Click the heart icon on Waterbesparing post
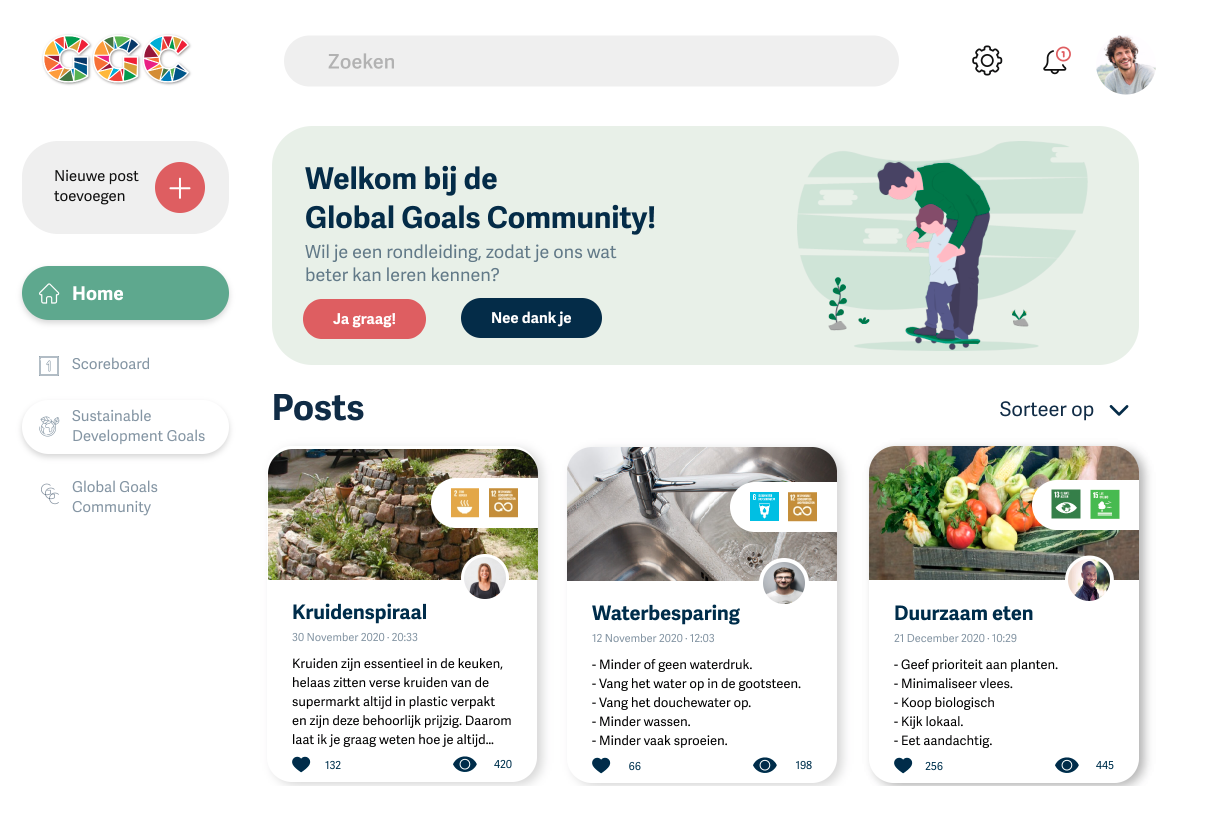The image size is (1206, 817). [x=601, y=765]
